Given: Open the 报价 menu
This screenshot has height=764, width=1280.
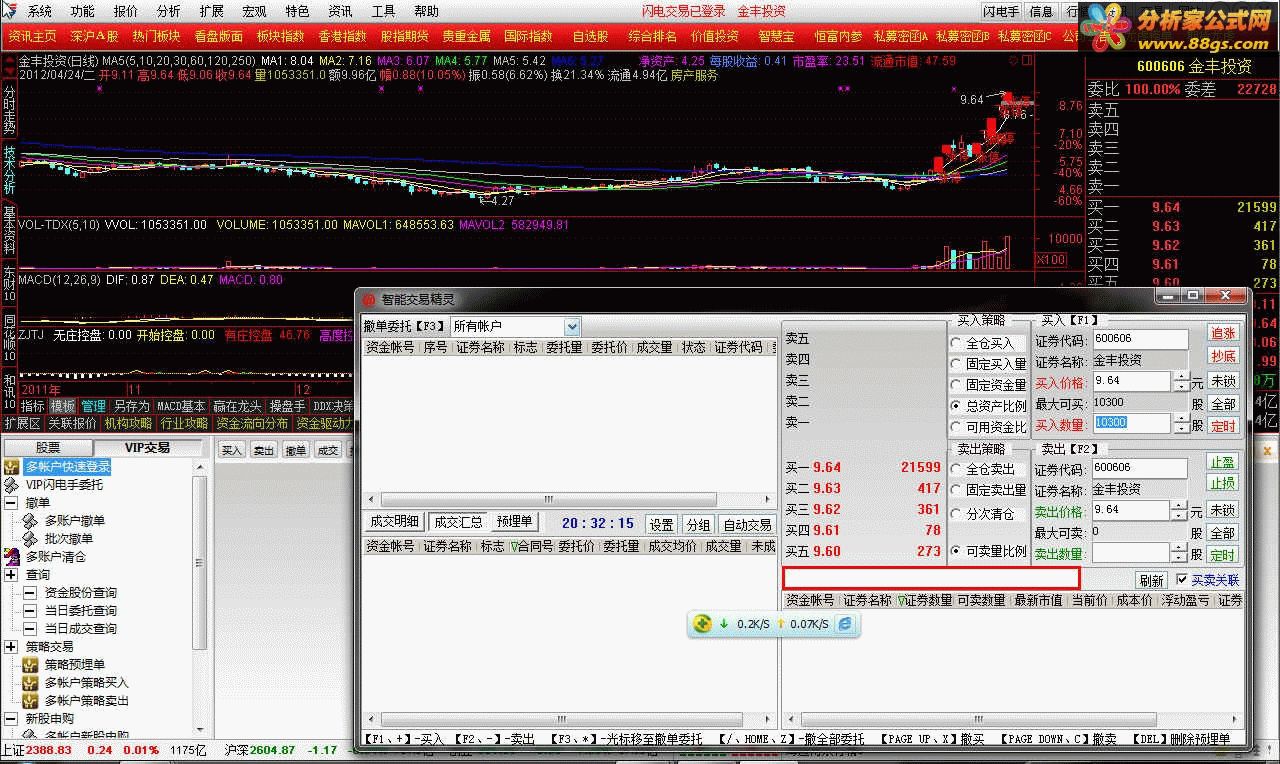Looking at the screenshot, I should [x=126, y=12].
